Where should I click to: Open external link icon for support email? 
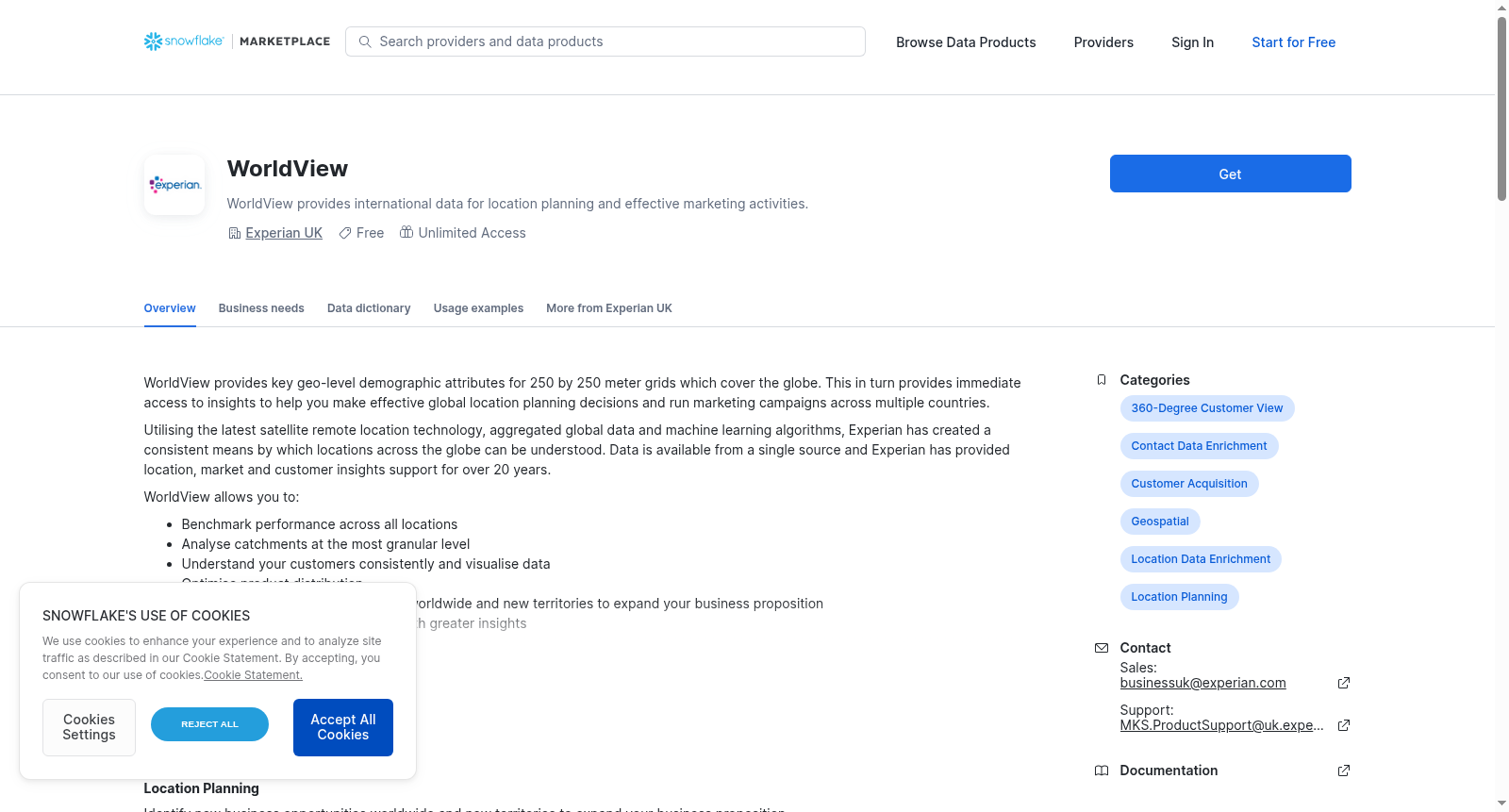(x=1344, y=725)
